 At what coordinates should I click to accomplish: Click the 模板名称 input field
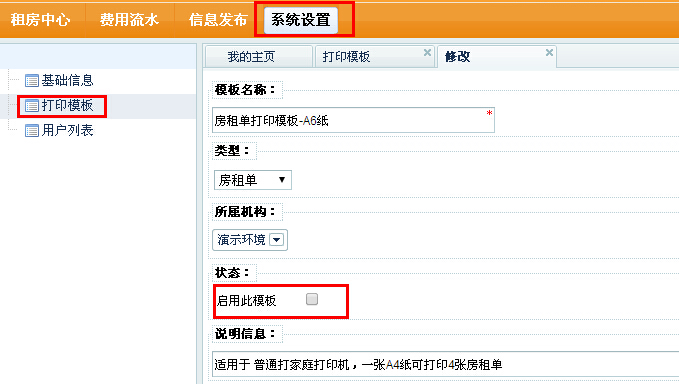[353, 120]
